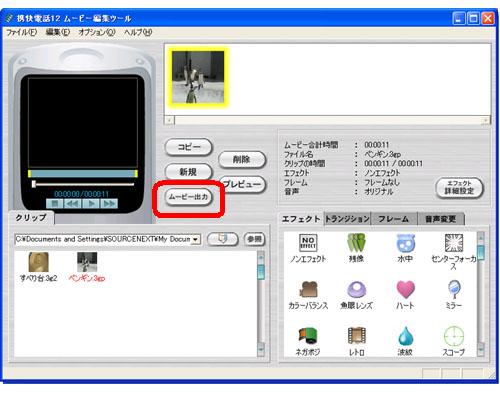Click the effects list vertical scrollbar thumb
500x397 pixels.
click(x=480, y=252)
